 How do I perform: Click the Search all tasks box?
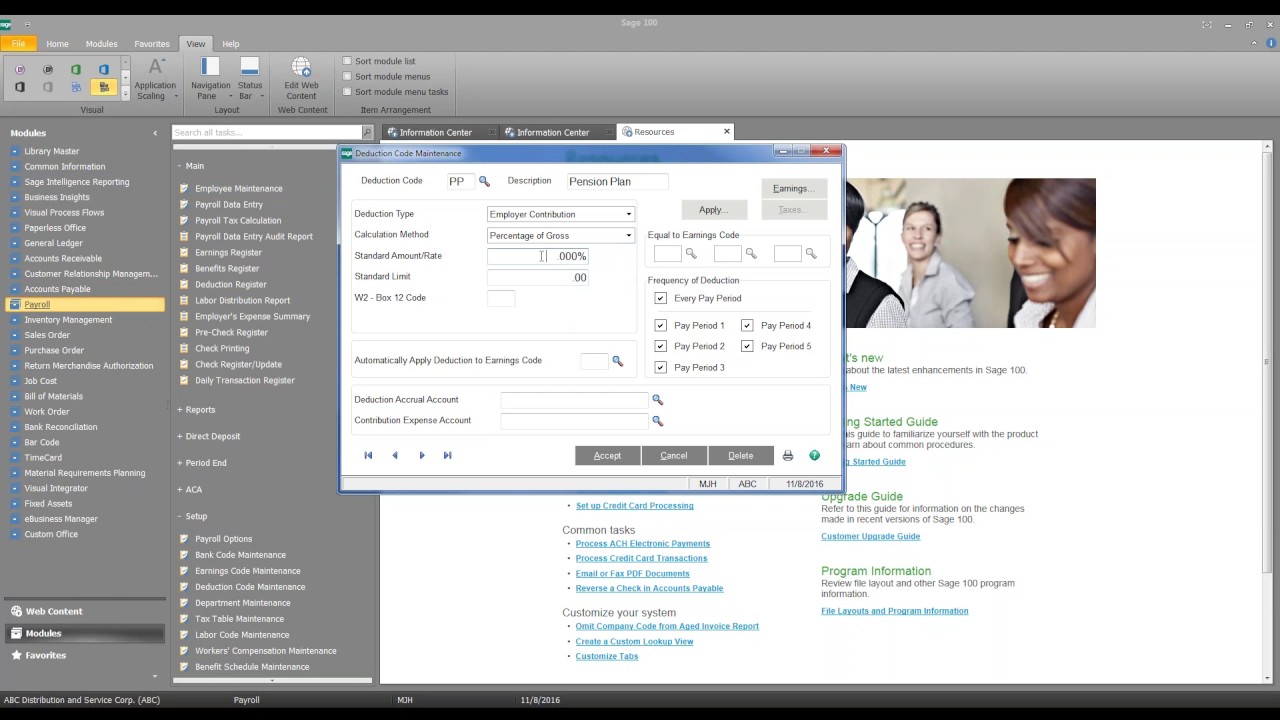point(266,132)
